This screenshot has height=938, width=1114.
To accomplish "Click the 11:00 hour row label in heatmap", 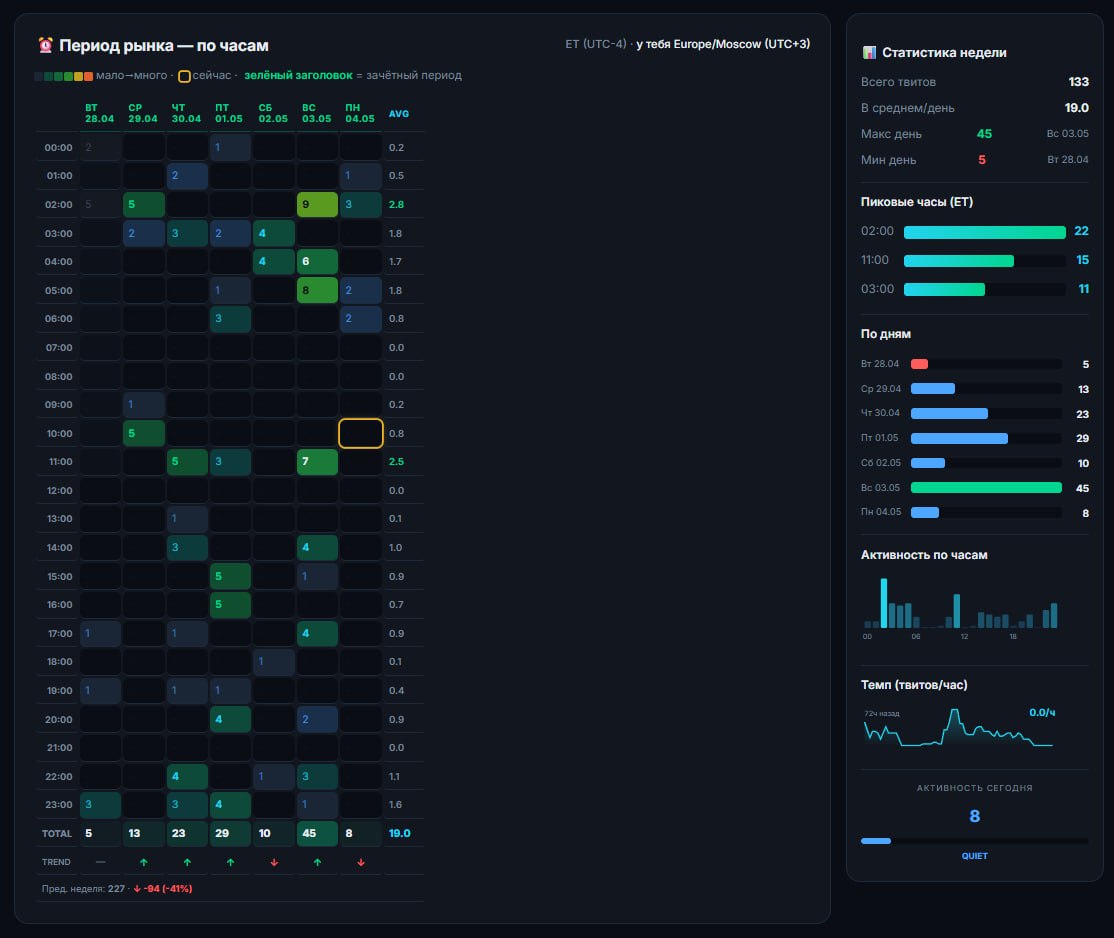I will (60, 462).
